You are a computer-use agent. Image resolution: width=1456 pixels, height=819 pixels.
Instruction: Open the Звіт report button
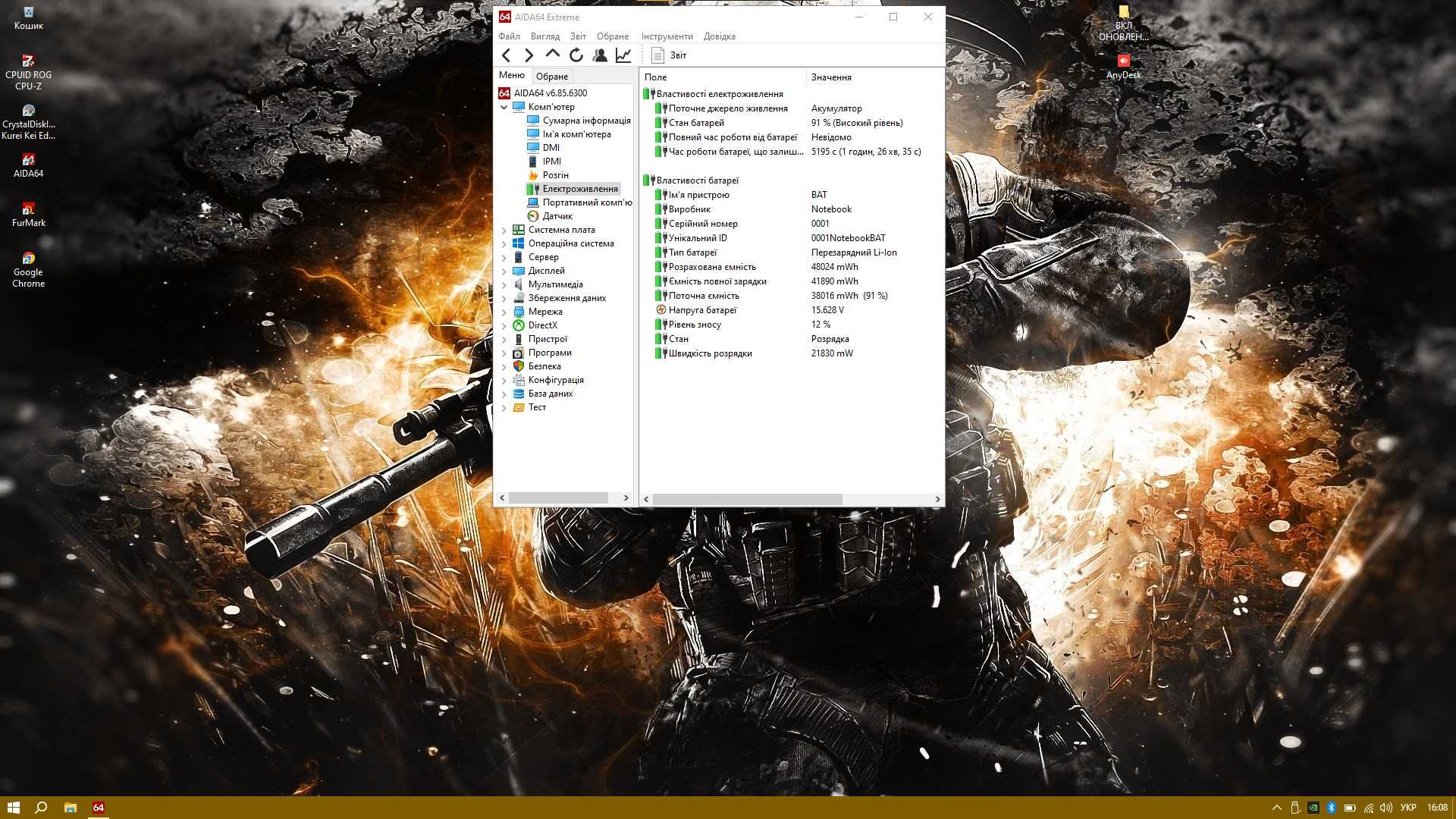pos(669,55)
